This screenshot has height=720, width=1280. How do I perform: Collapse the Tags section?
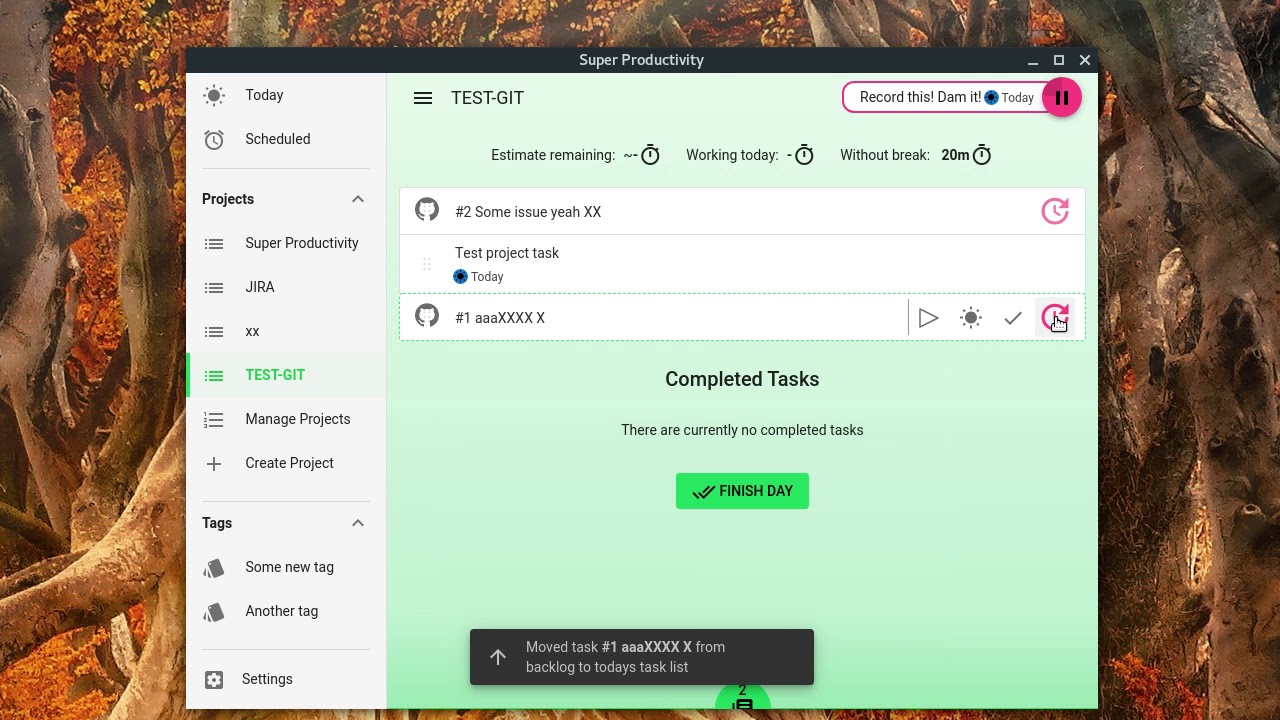coord(357,523)
